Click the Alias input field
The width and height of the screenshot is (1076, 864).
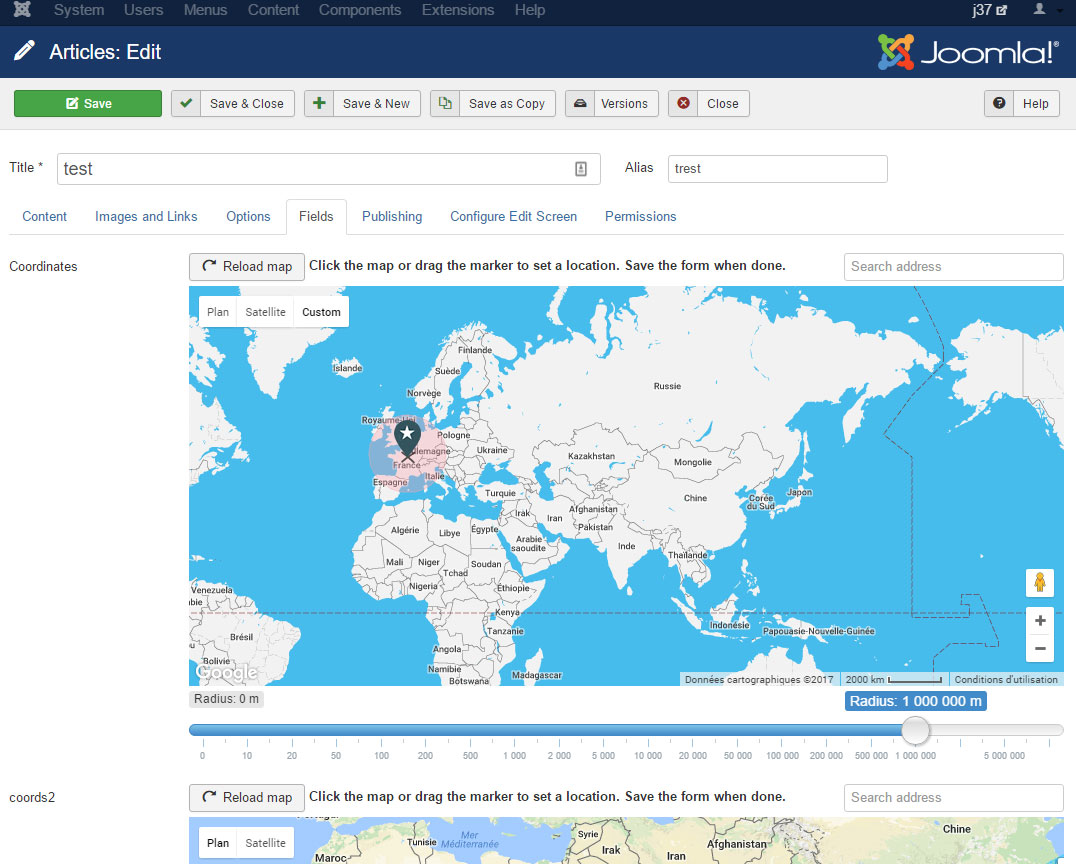click(777, 169)
